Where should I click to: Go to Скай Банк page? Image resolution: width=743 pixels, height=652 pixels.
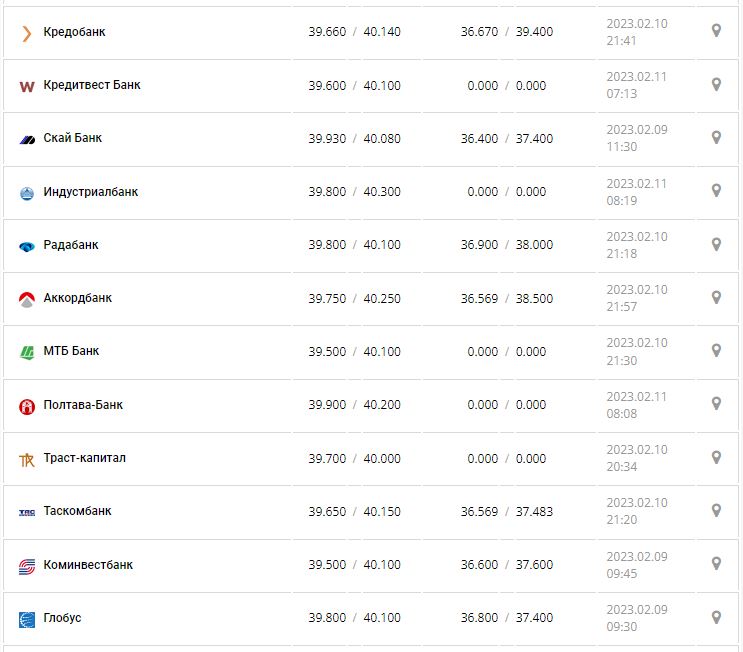[73, 138]
